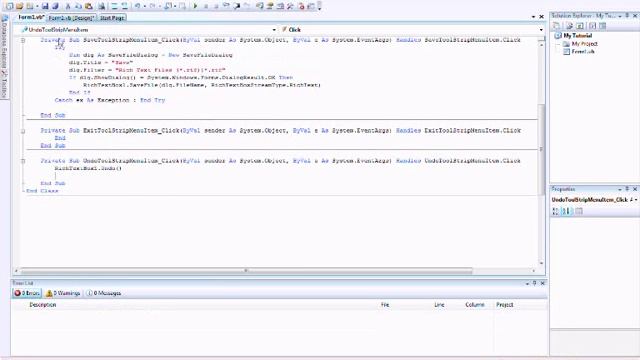Click the code editor horizontal scrollbar thumb
Screen dimensions: 640x360
(x=247, y=271)
